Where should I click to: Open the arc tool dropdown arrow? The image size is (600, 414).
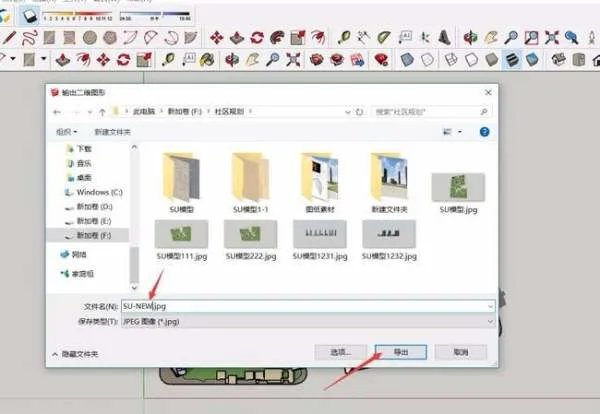(x=13, y=59)
